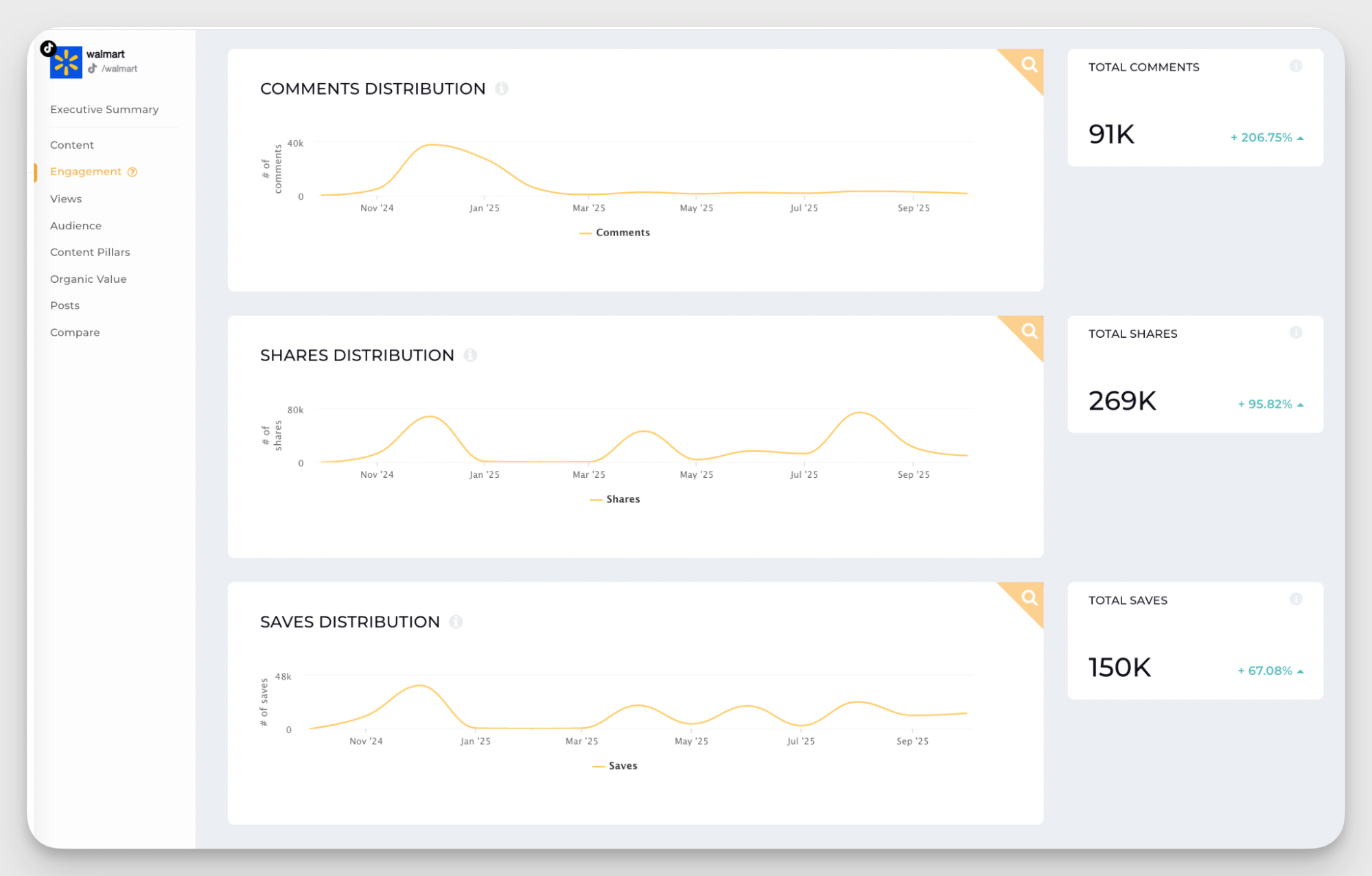Expand the Total Comments growth indicator arrow

(x=1299, y=137)
